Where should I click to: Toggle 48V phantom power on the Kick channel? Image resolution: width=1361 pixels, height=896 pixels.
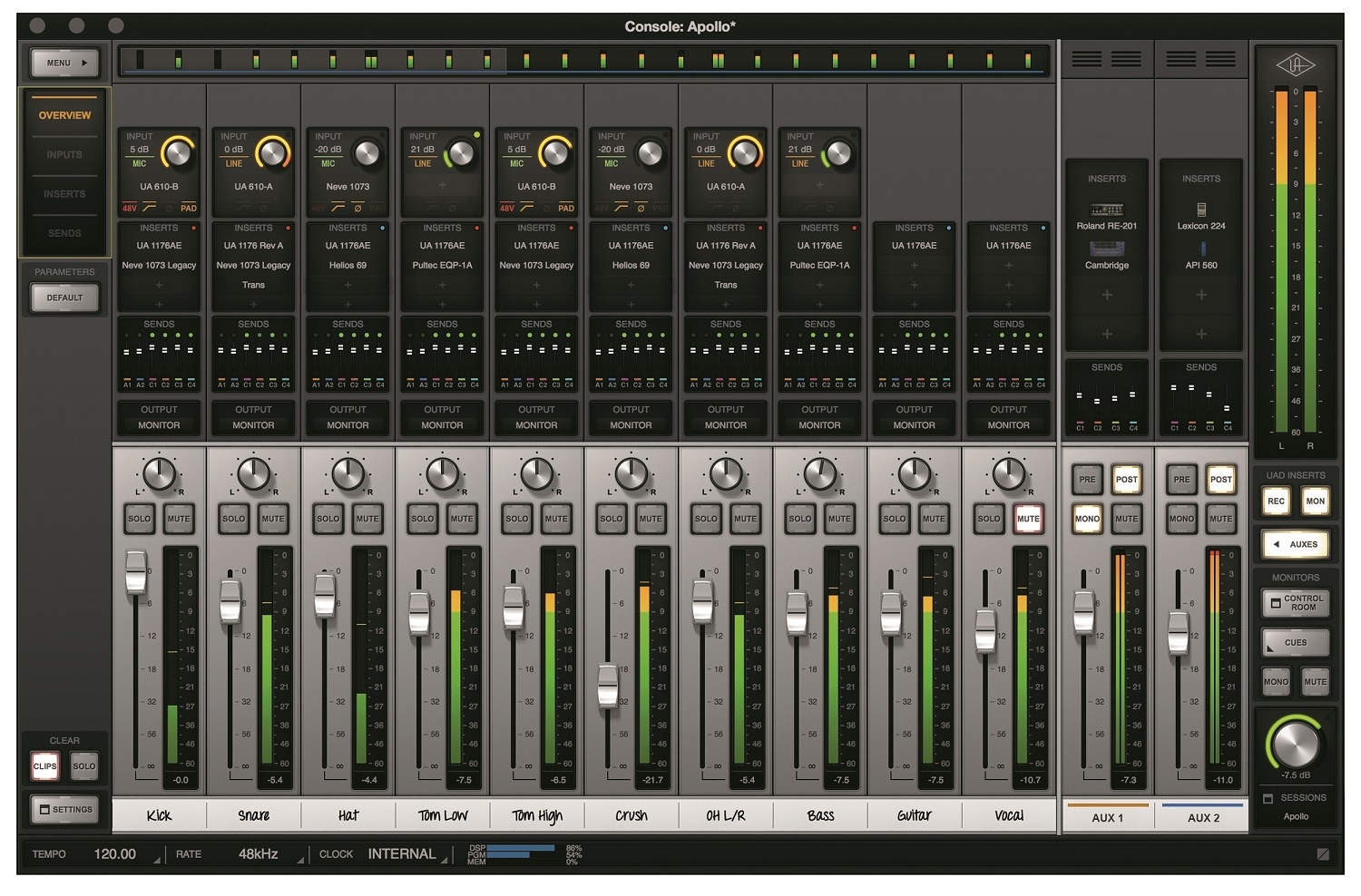[129, 209]
